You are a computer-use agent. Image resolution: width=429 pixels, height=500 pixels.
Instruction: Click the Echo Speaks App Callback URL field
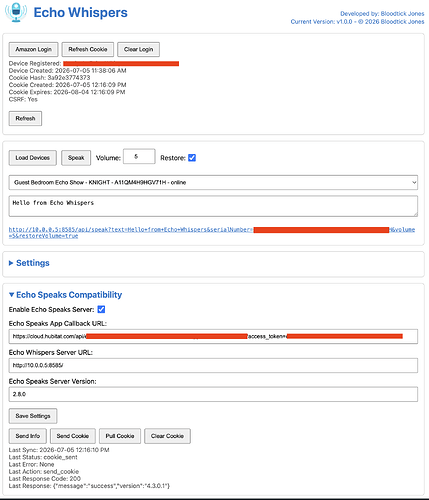(x=213, y=336)
